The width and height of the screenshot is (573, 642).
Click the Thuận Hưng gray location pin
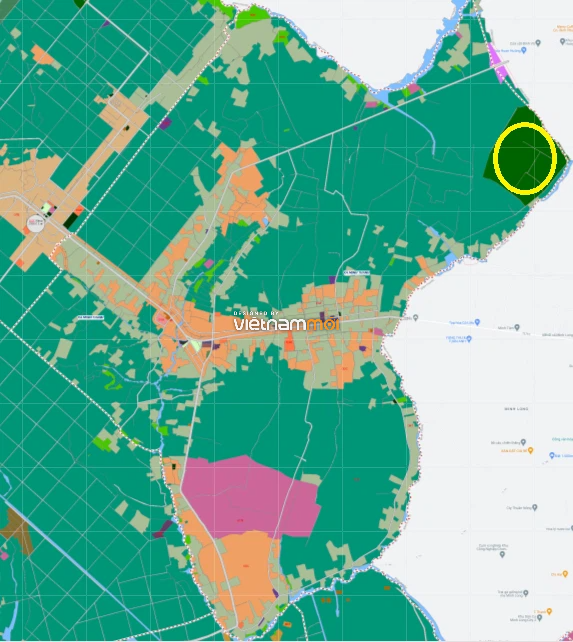534,507
